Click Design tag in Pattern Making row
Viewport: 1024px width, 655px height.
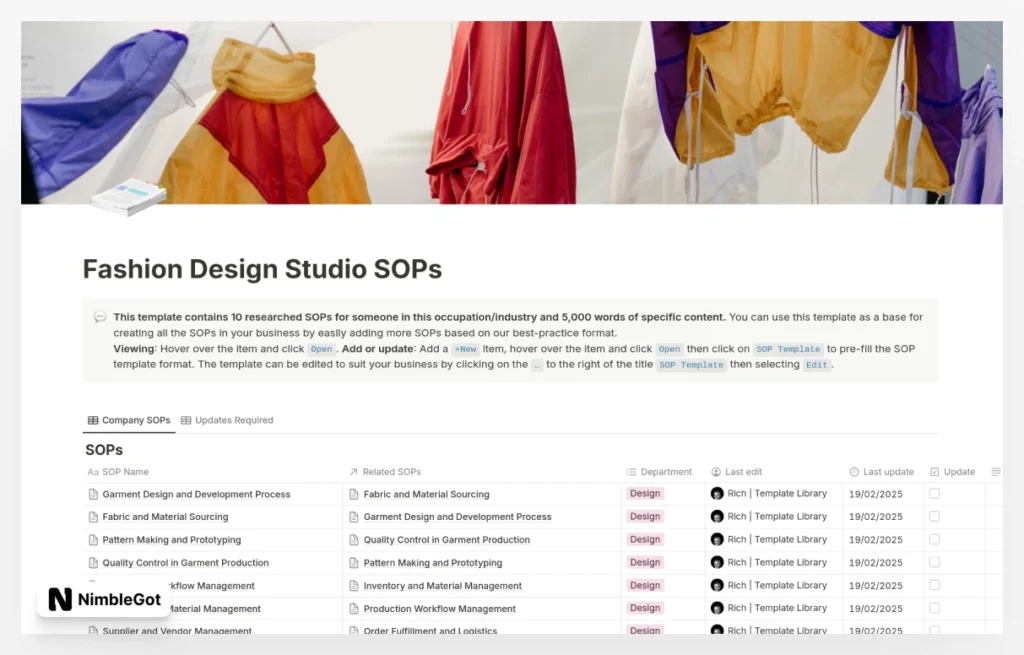pyautogui.click(x=645, y=539)
